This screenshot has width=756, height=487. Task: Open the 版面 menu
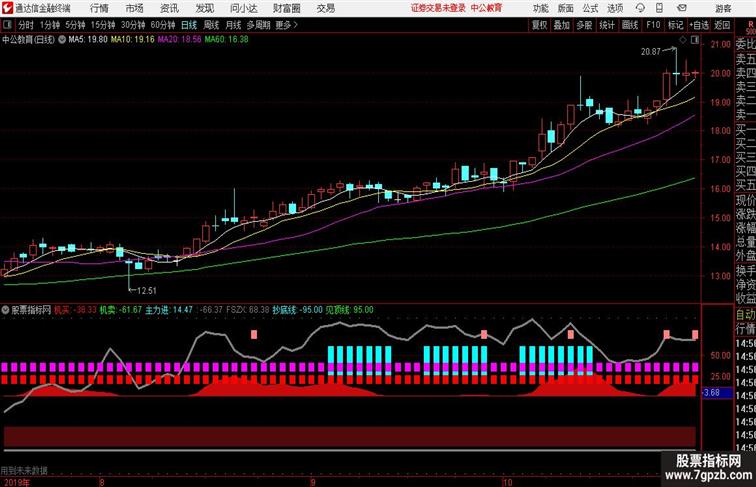pos(566,8)
